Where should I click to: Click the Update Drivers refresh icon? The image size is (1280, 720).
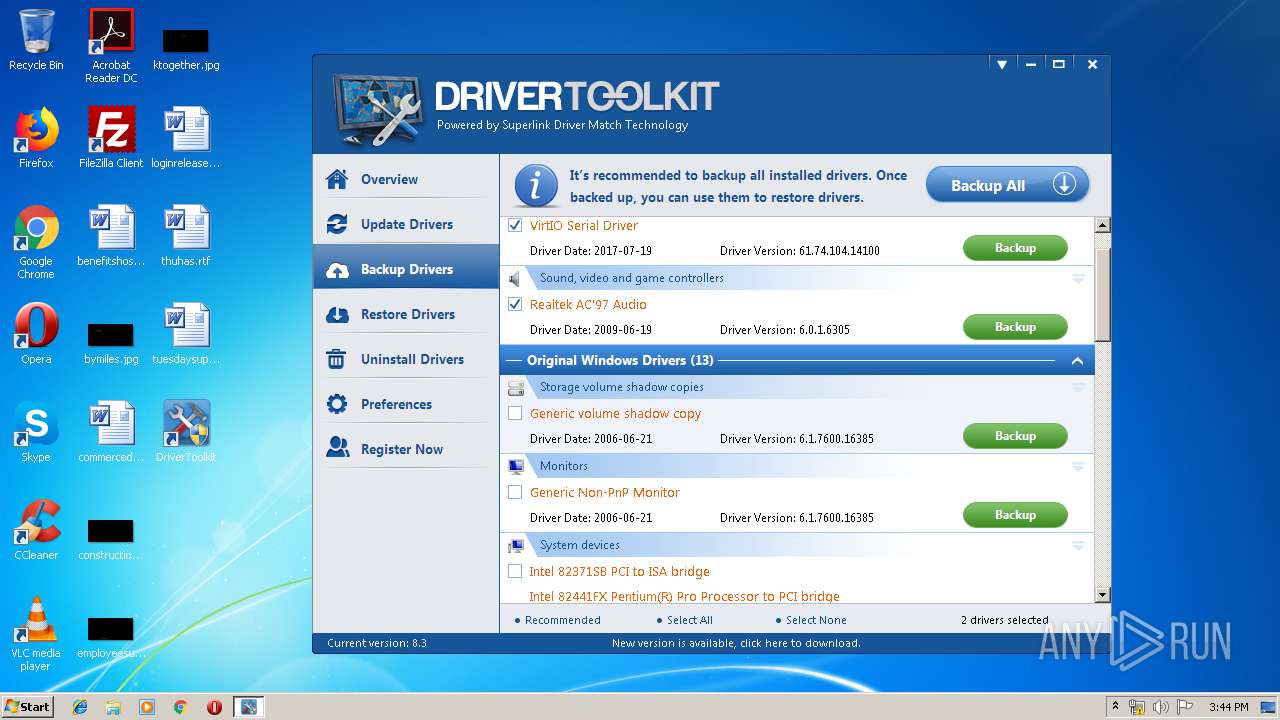tap(337, 224)
